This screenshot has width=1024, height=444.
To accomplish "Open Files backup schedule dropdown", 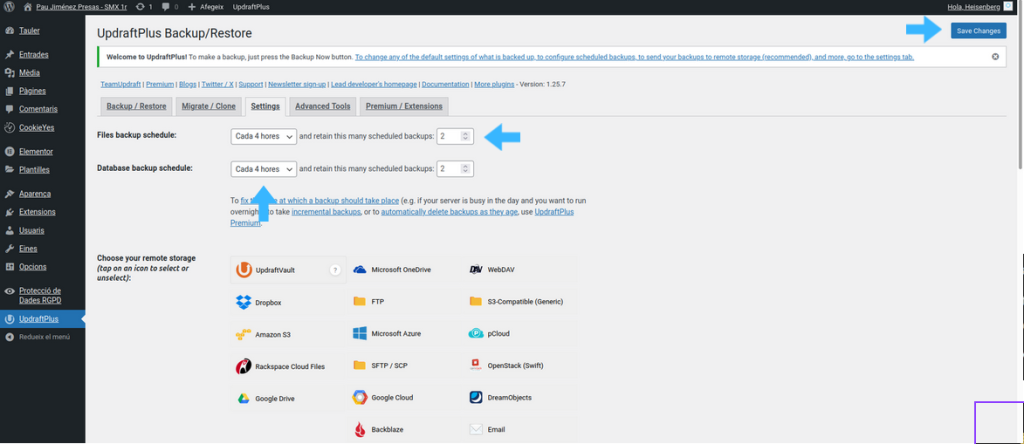I will (264, 136).
